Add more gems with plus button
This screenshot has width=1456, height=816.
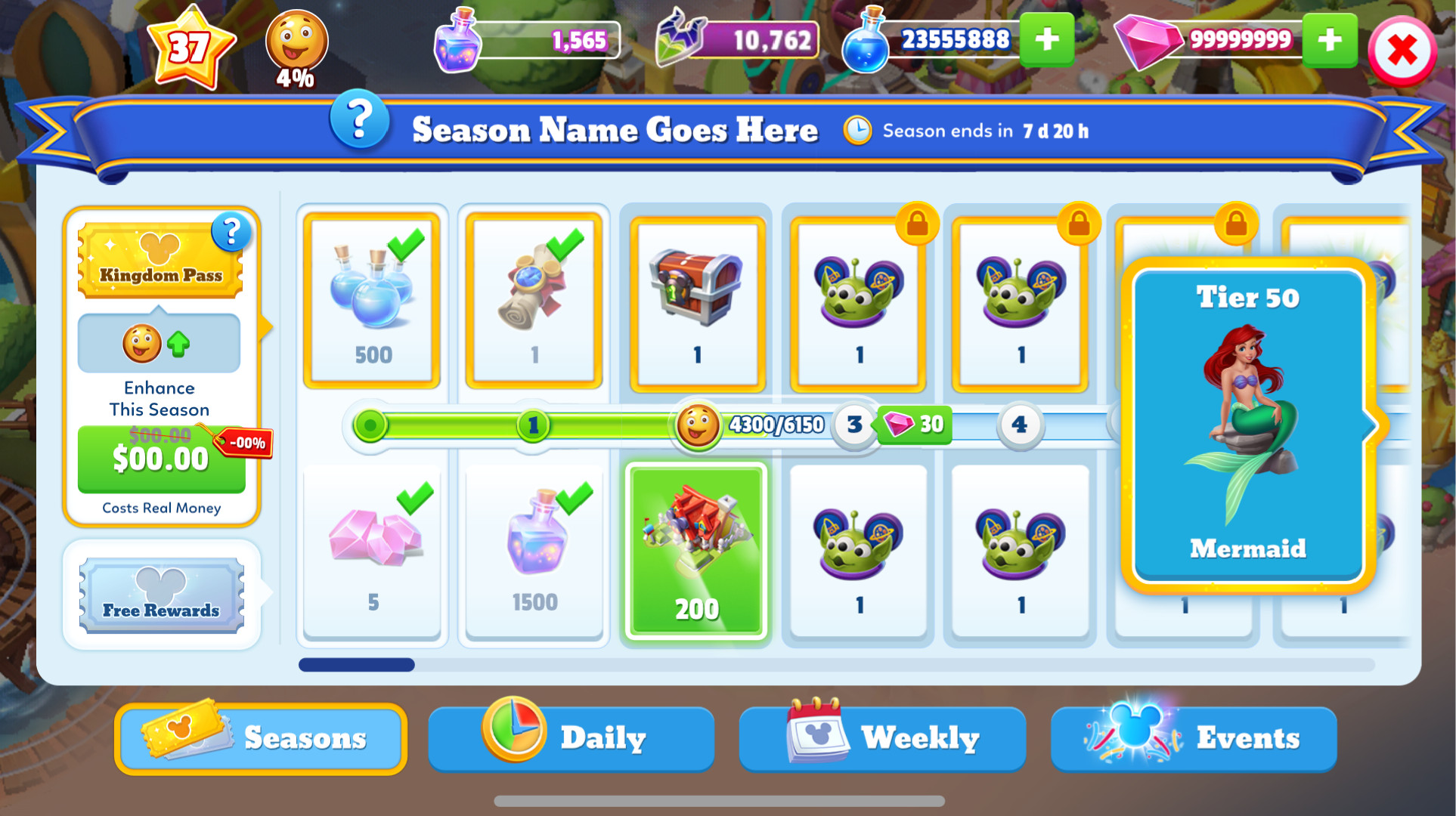(1330, 39)
